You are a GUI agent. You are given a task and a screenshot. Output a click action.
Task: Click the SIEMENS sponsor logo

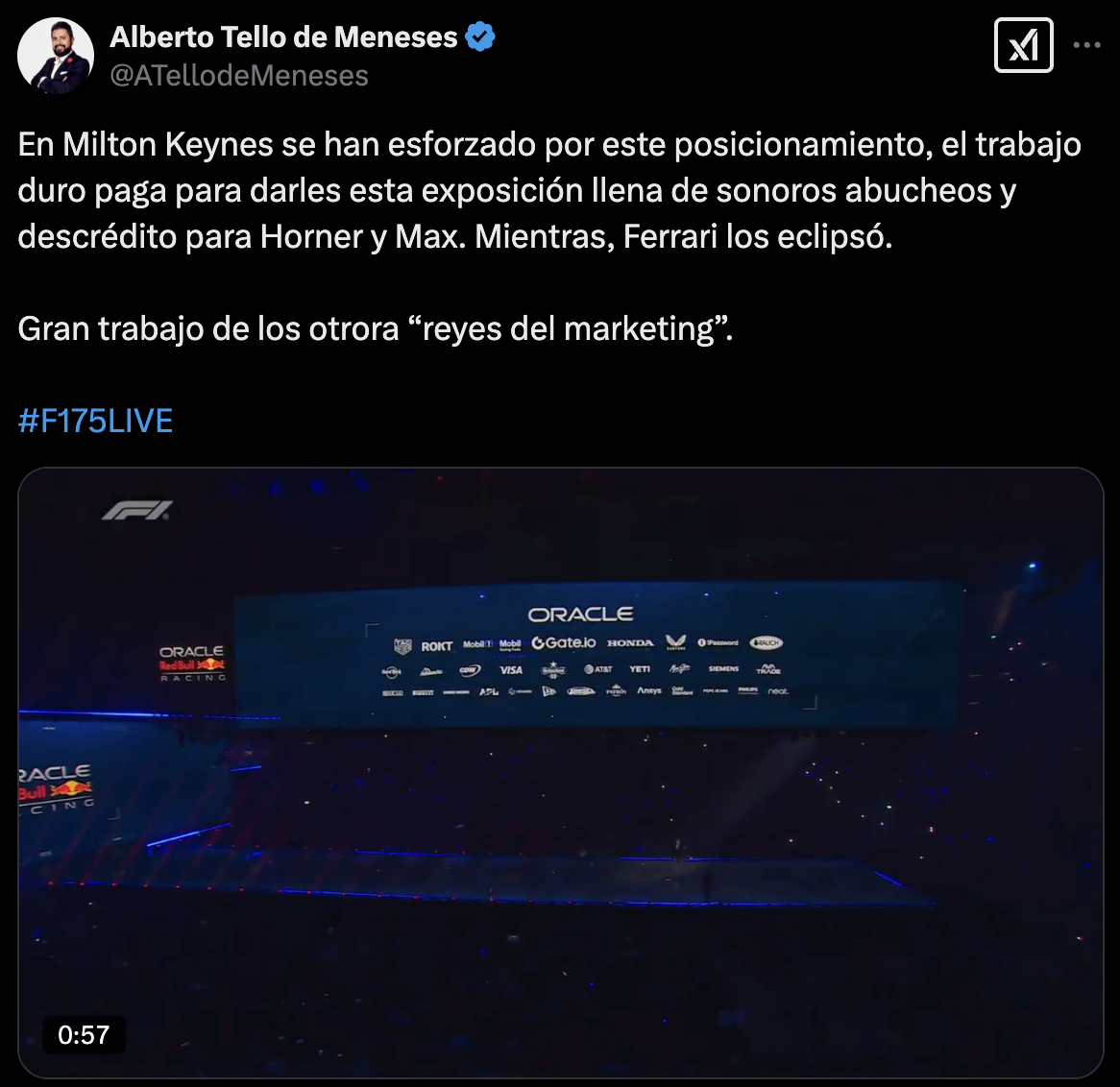click(723, 669)
